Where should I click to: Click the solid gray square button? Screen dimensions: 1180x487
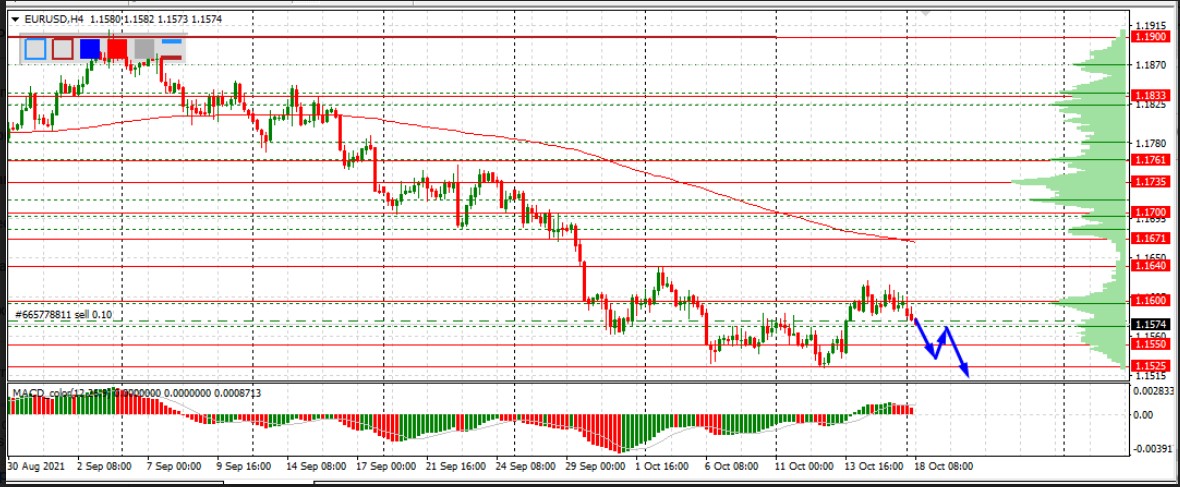(144, 49)
